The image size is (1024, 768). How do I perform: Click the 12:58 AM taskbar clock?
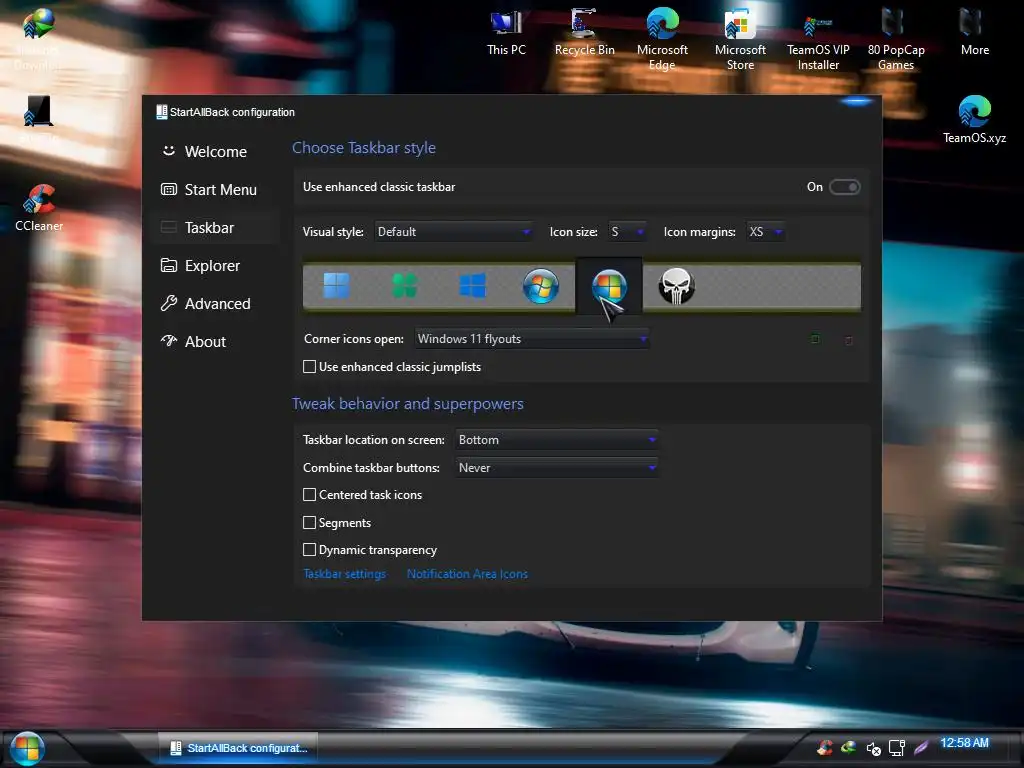tap(964, 743)
